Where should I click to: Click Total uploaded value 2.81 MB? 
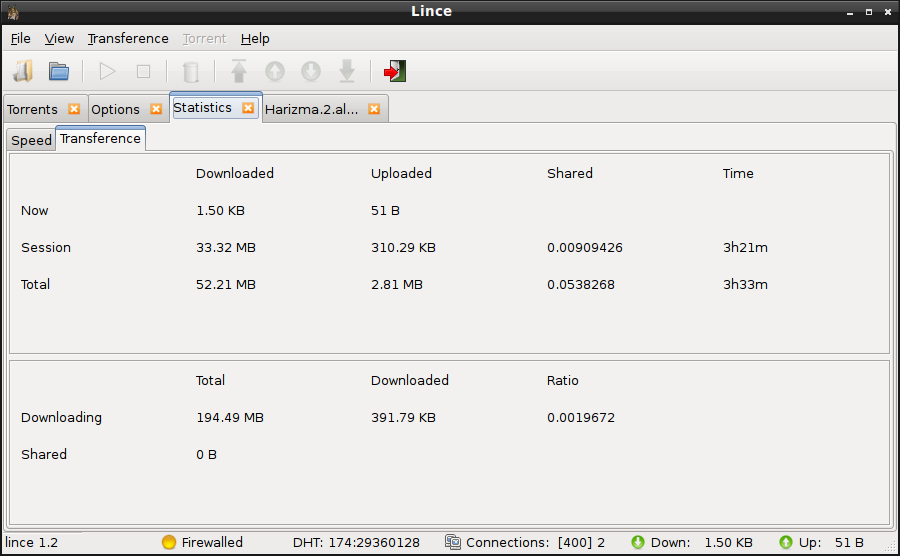coord(397,284)
